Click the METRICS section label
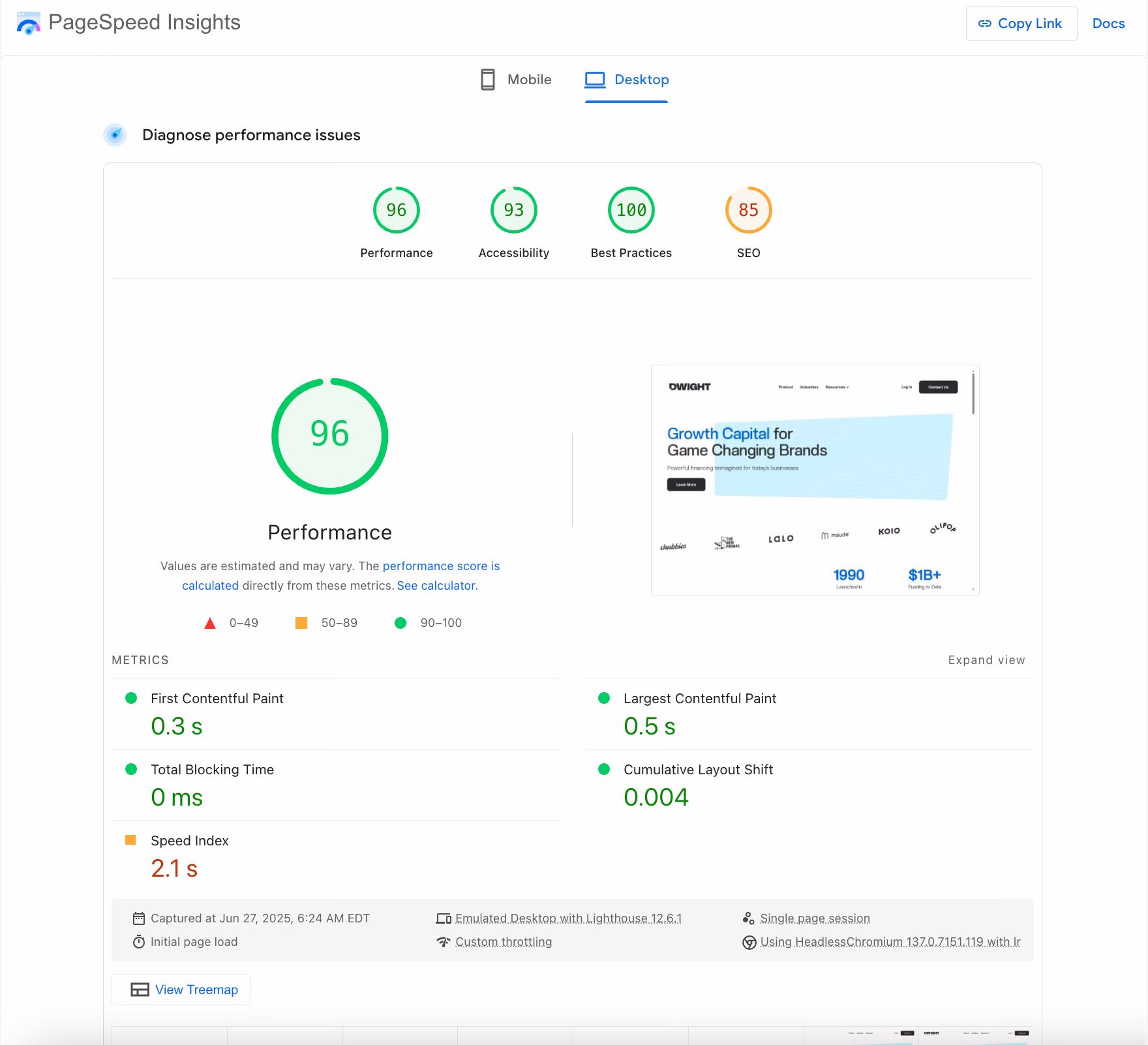 click(140, 660)
